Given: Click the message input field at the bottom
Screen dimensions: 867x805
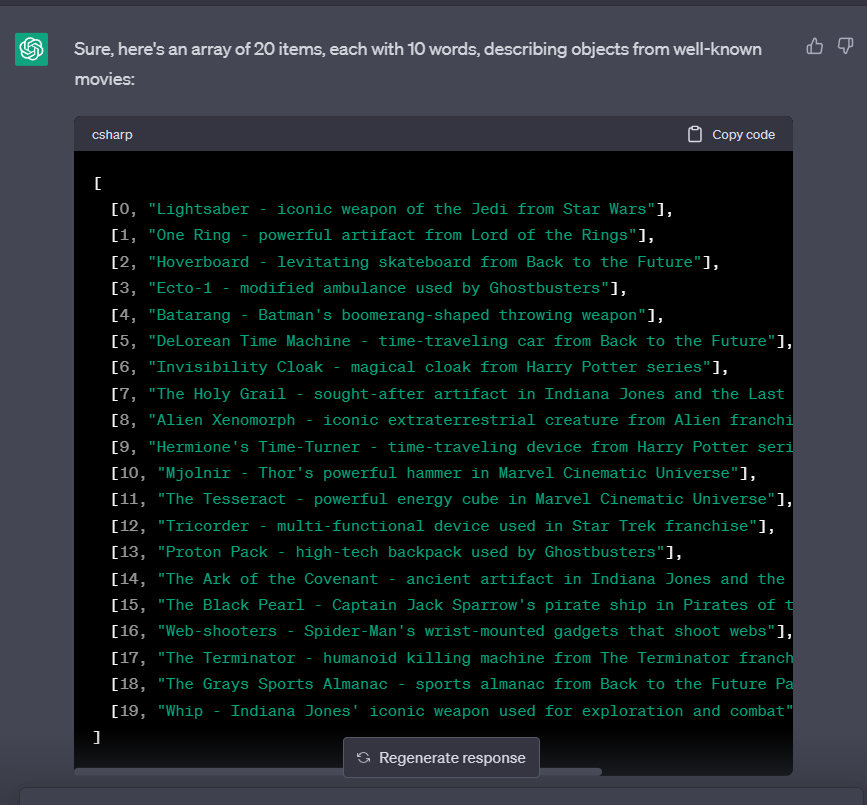Looking at the screenshot, I should point(433,797).
